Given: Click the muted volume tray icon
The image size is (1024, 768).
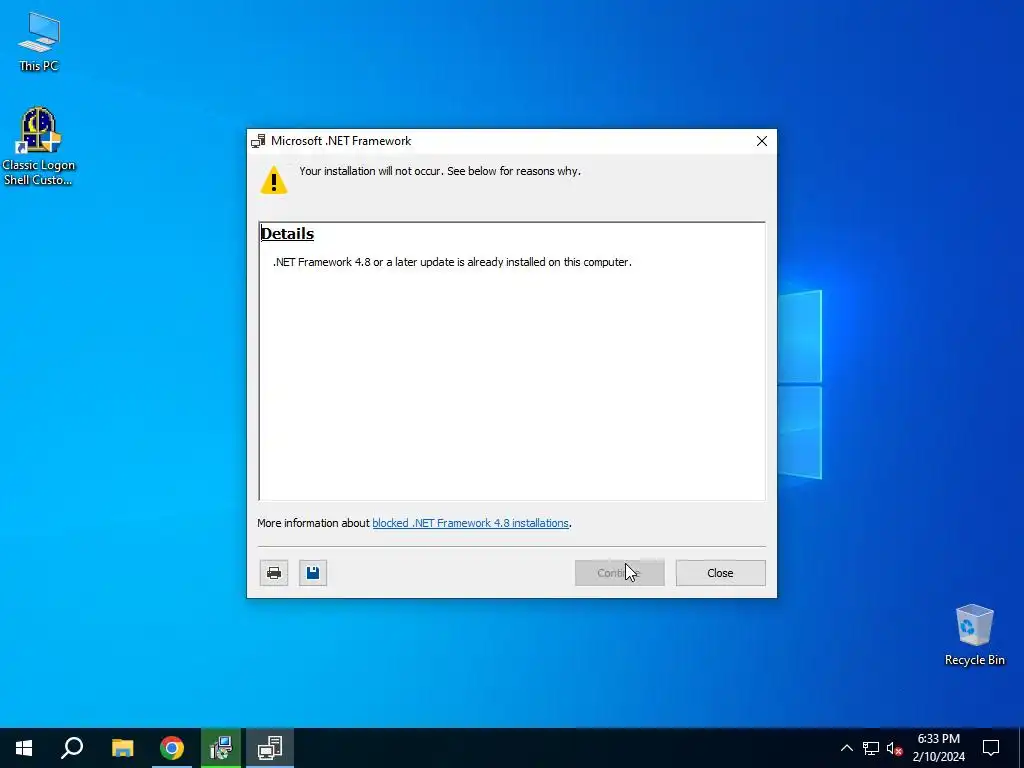Looking at the screenshot, I should pos(895,748).
